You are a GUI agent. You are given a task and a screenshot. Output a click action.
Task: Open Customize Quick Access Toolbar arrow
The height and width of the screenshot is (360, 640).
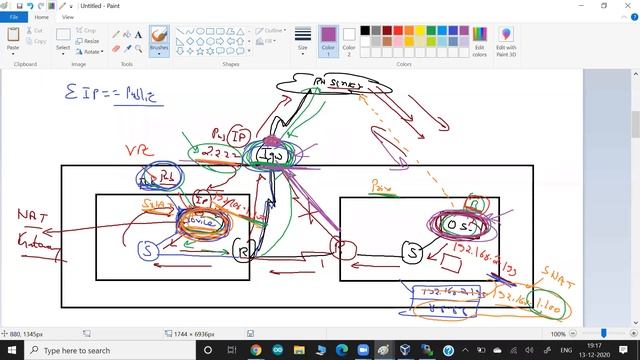71,6
